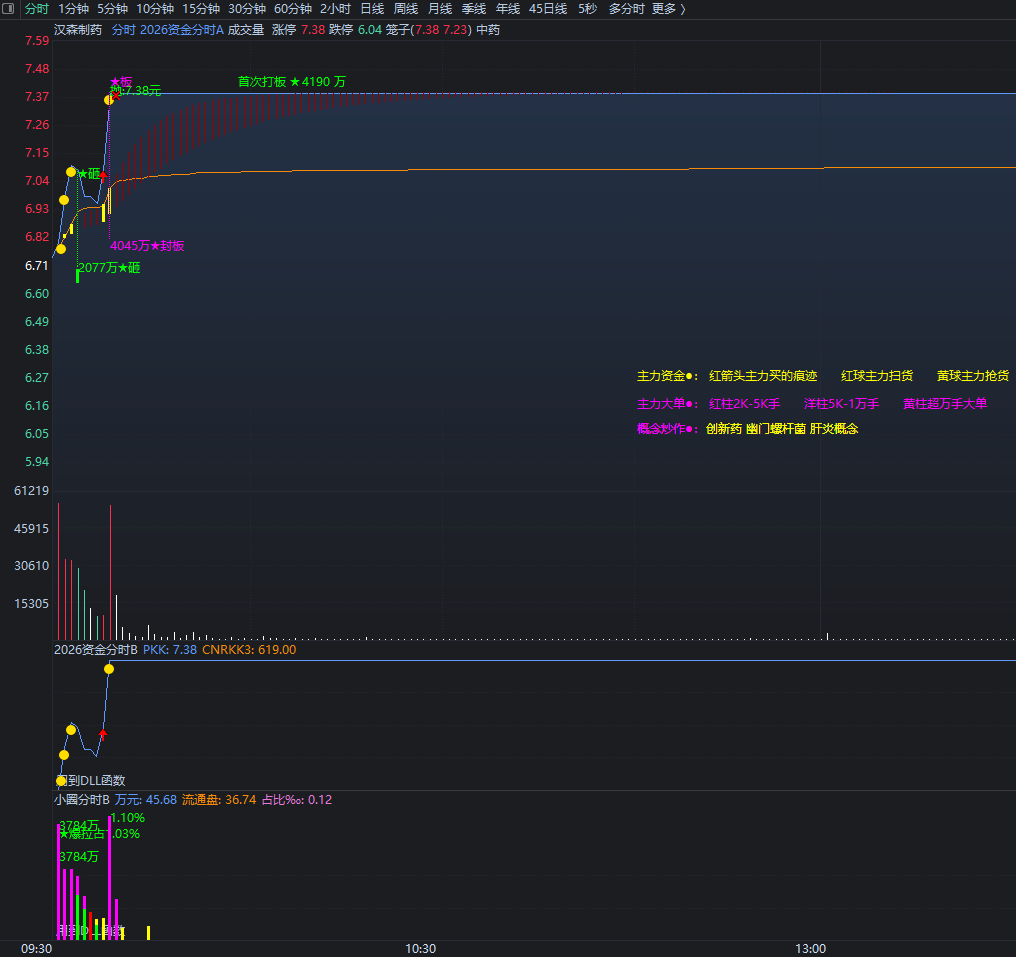Click the 小圈分时B indicator title
Screen dimensions: 1016x957
[x=82, y=800]
